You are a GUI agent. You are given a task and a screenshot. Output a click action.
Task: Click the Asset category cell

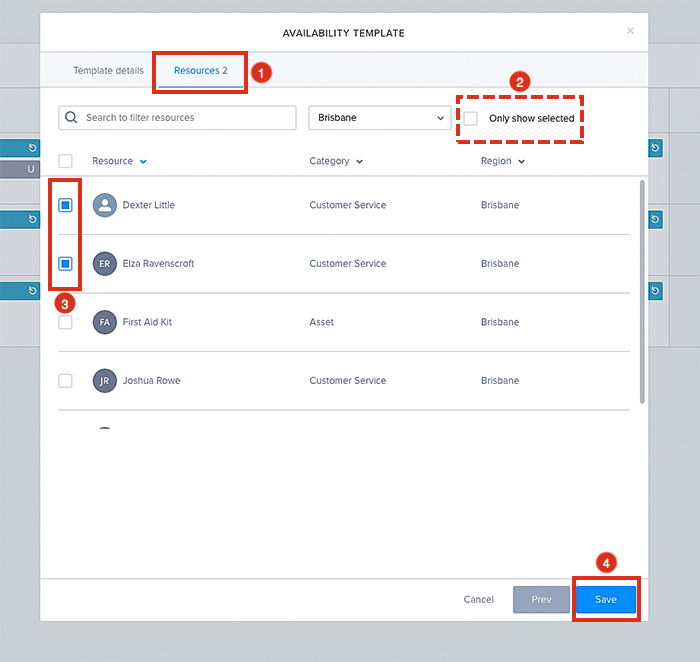(321, 322)
